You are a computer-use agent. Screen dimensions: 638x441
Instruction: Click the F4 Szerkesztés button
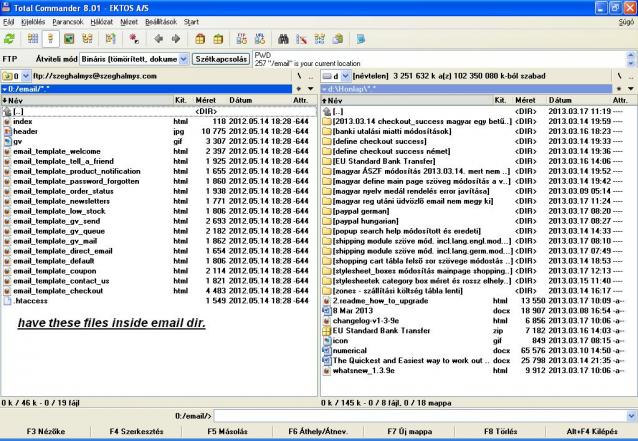click(136, 431)
